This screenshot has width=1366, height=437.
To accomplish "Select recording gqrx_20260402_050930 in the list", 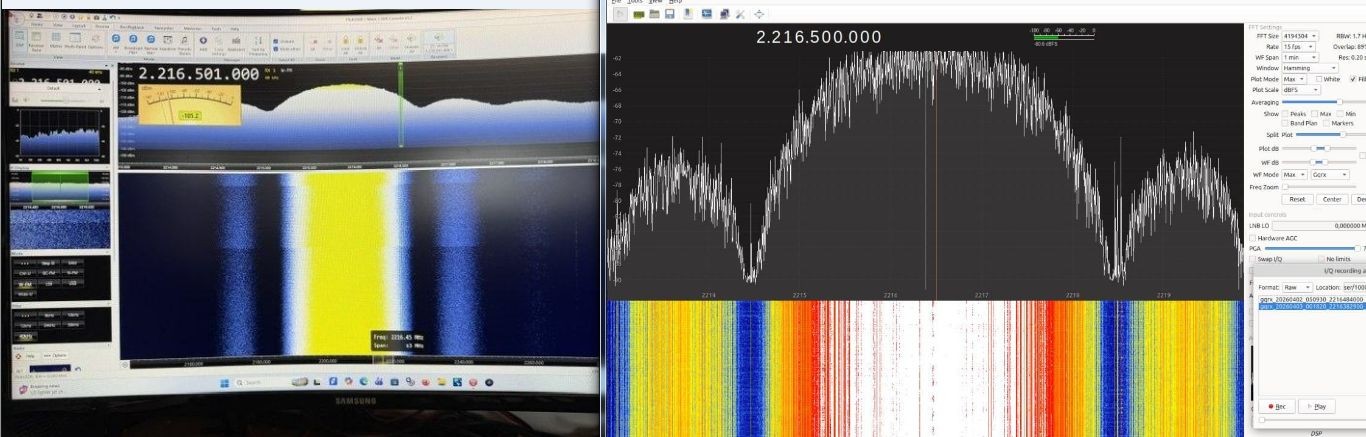I will (x=1312, y=299).
